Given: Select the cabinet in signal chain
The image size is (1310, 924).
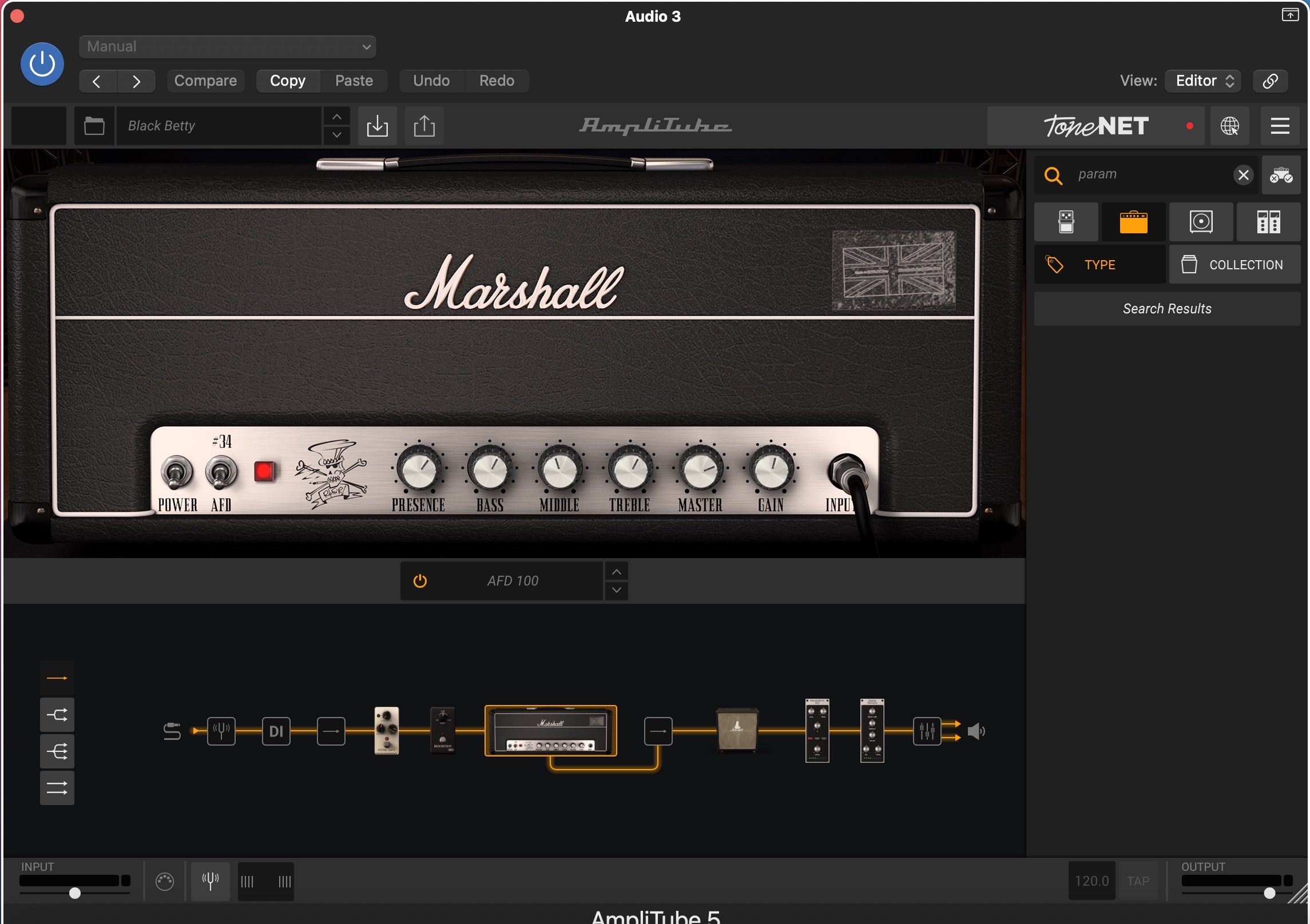Looking at the screenshot, I should coord(738,730).
